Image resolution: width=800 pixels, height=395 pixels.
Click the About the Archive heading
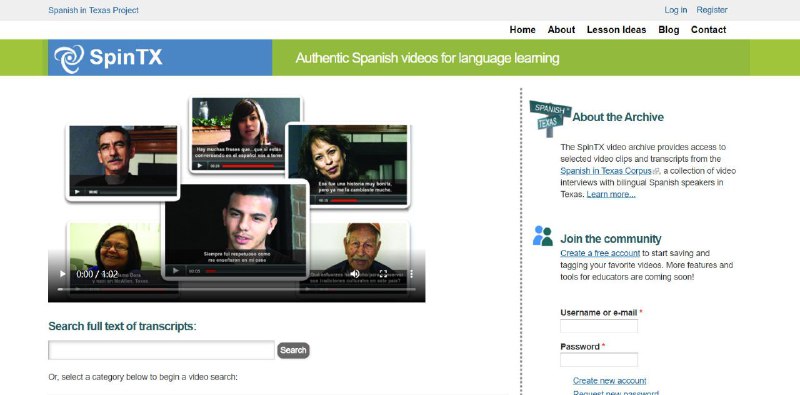click(618, 117)
